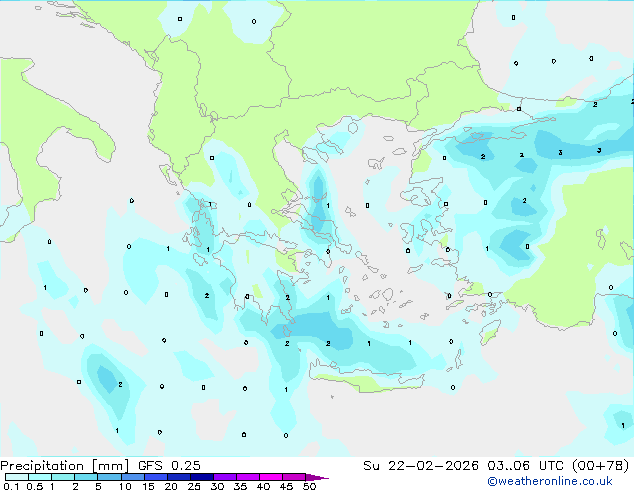
Task: Open the weatheronline.co.uk copyright link
Action: coord(549,481)
